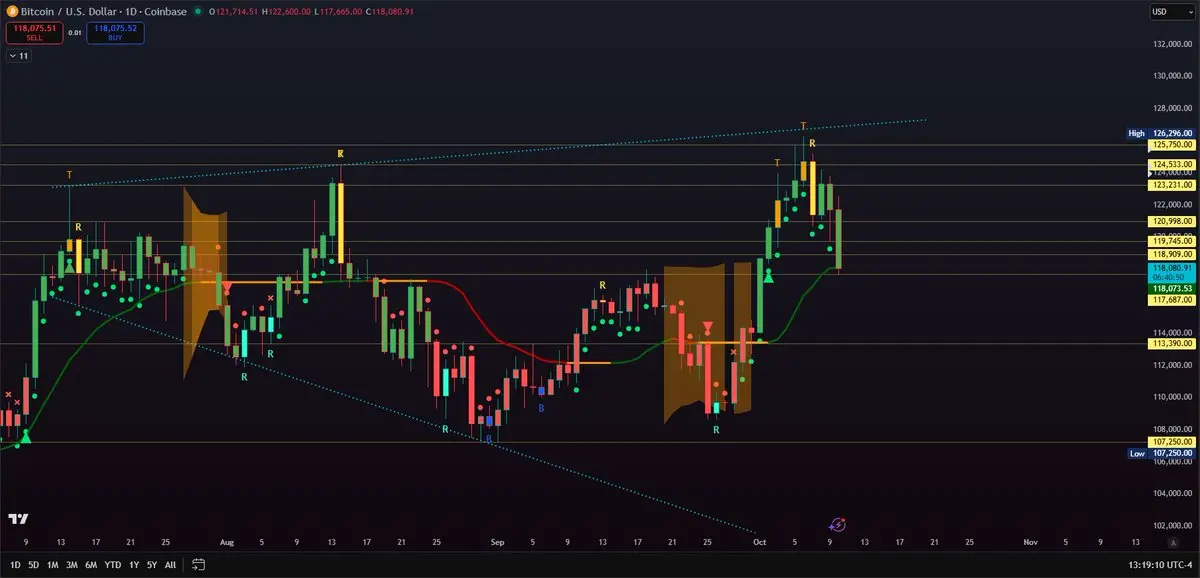Select the 1M date range
Image resolution: width=1200 pixels, height=578 pixels.
click(52, 565)
